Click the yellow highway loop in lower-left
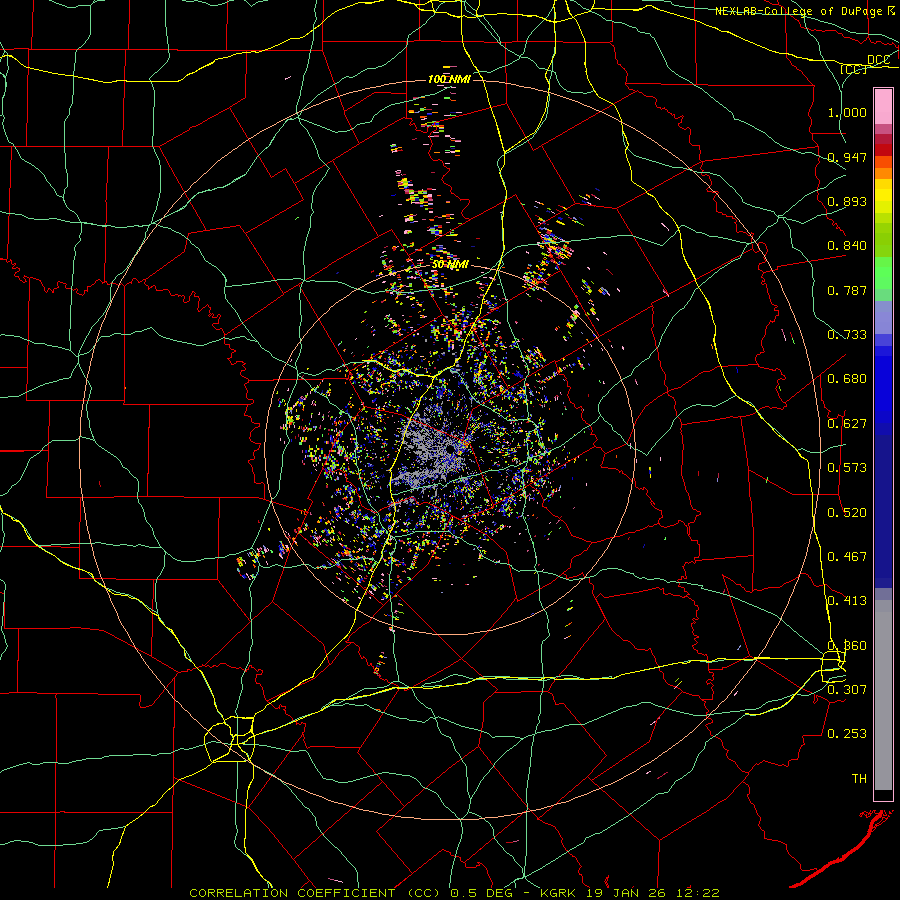Screen dimensions: 900x900 (230, 739)
